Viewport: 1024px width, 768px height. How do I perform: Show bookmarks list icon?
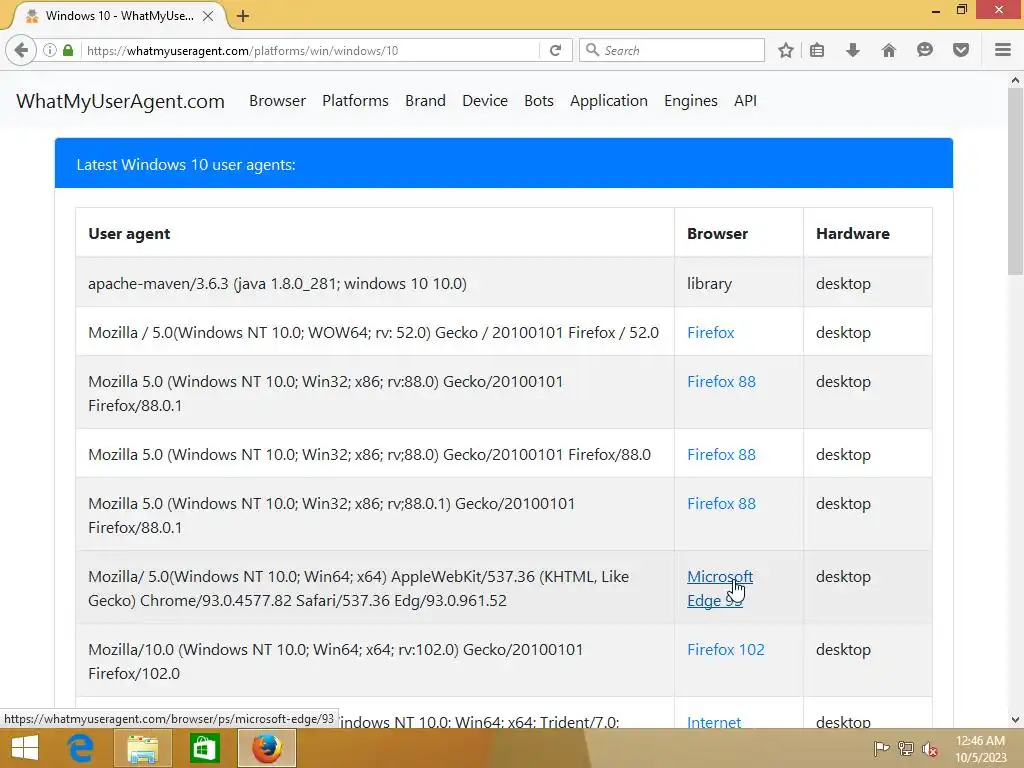817,50
